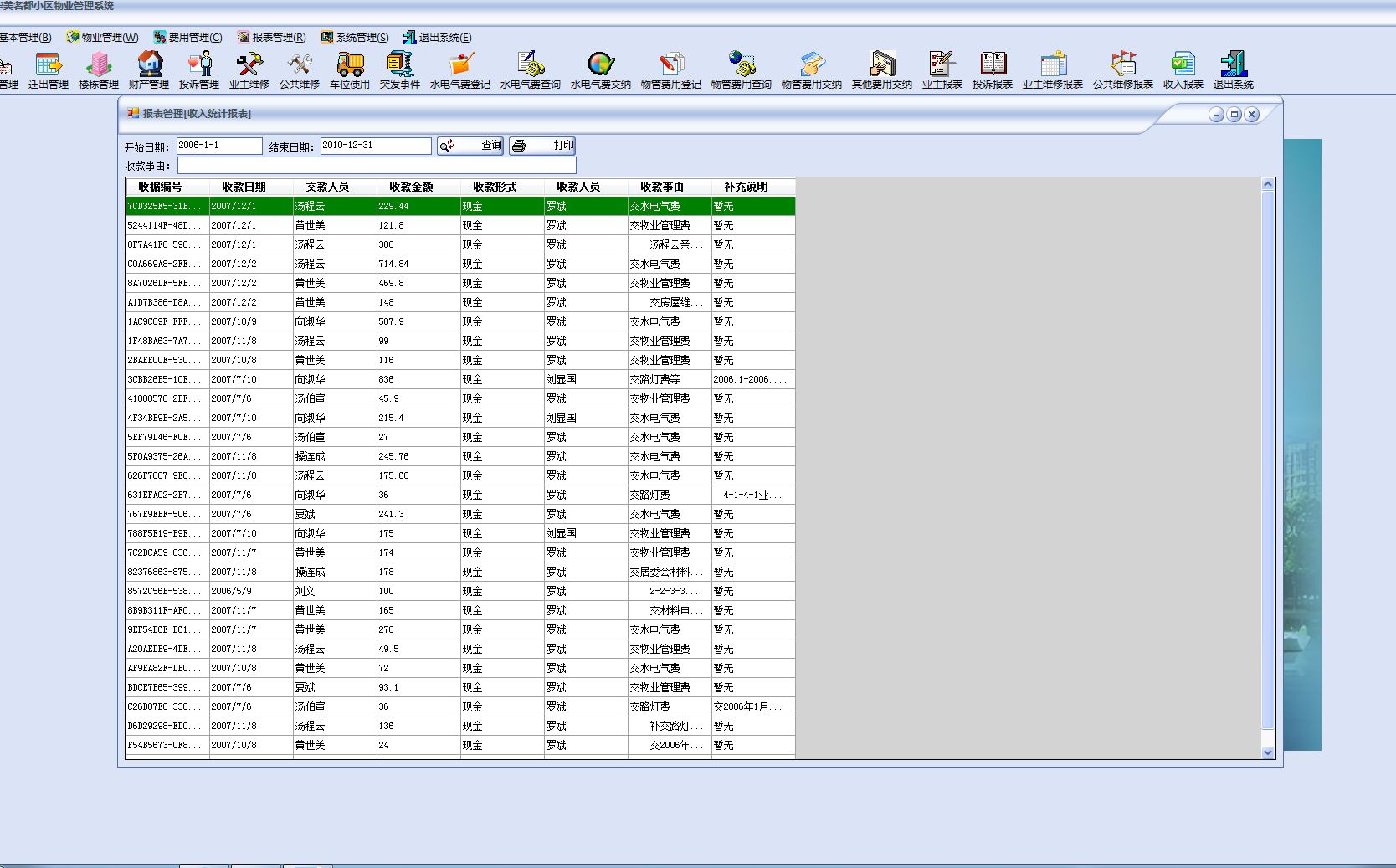This screenshot has width=1396, height=868.
Task: Open 投诉报表 book icon
Action: (x=993, y=70)
